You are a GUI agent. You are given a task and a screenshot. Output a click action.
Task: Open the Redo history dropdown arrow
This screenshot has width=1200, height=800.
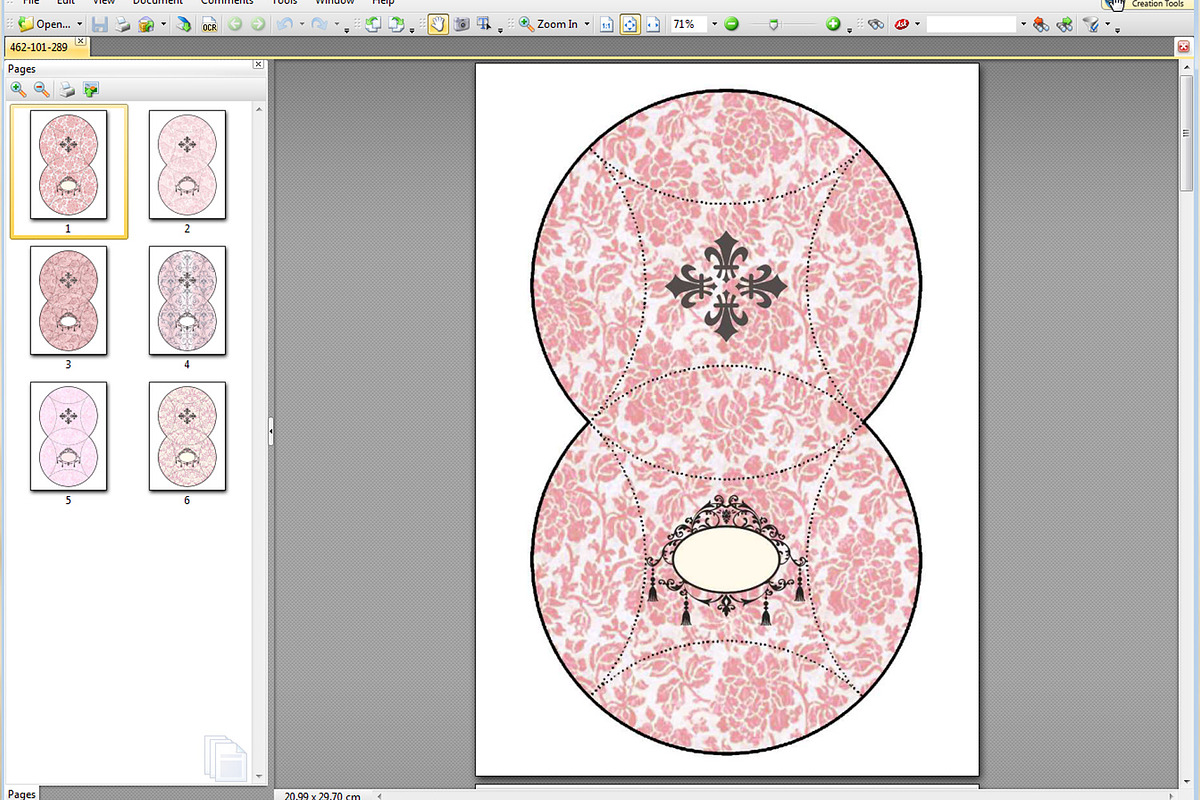[x=336, y=24]
